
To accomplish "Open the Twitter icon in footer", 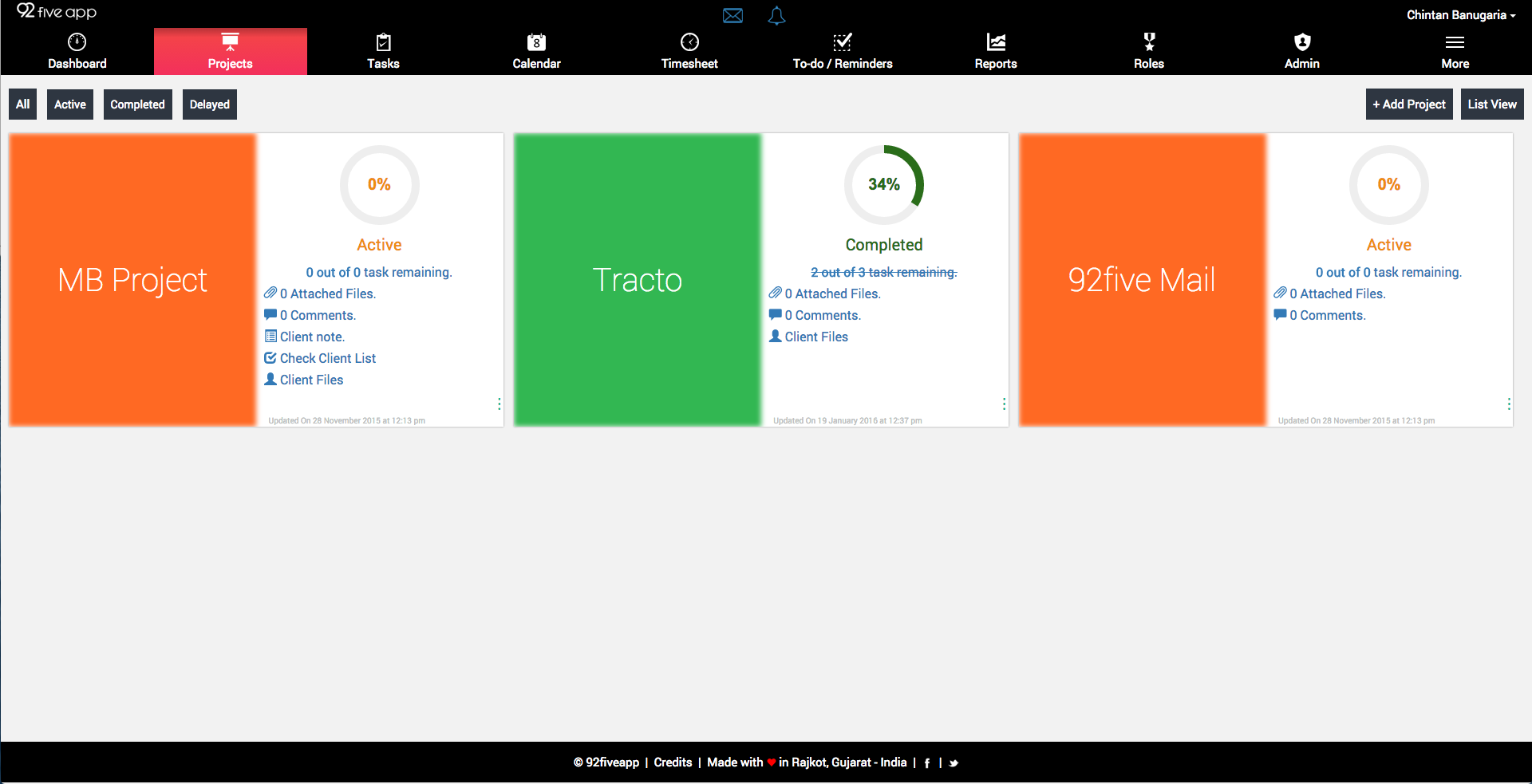I will coord(954,763).
